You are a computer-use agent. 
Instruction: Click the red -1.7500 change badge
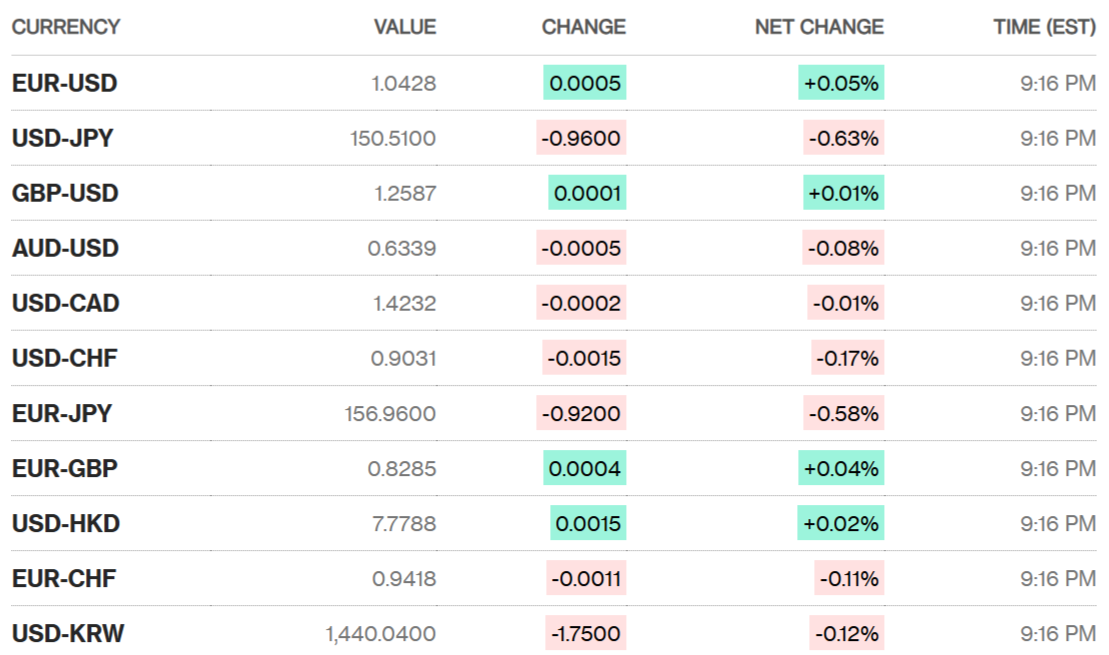click(x=585, y=633)
